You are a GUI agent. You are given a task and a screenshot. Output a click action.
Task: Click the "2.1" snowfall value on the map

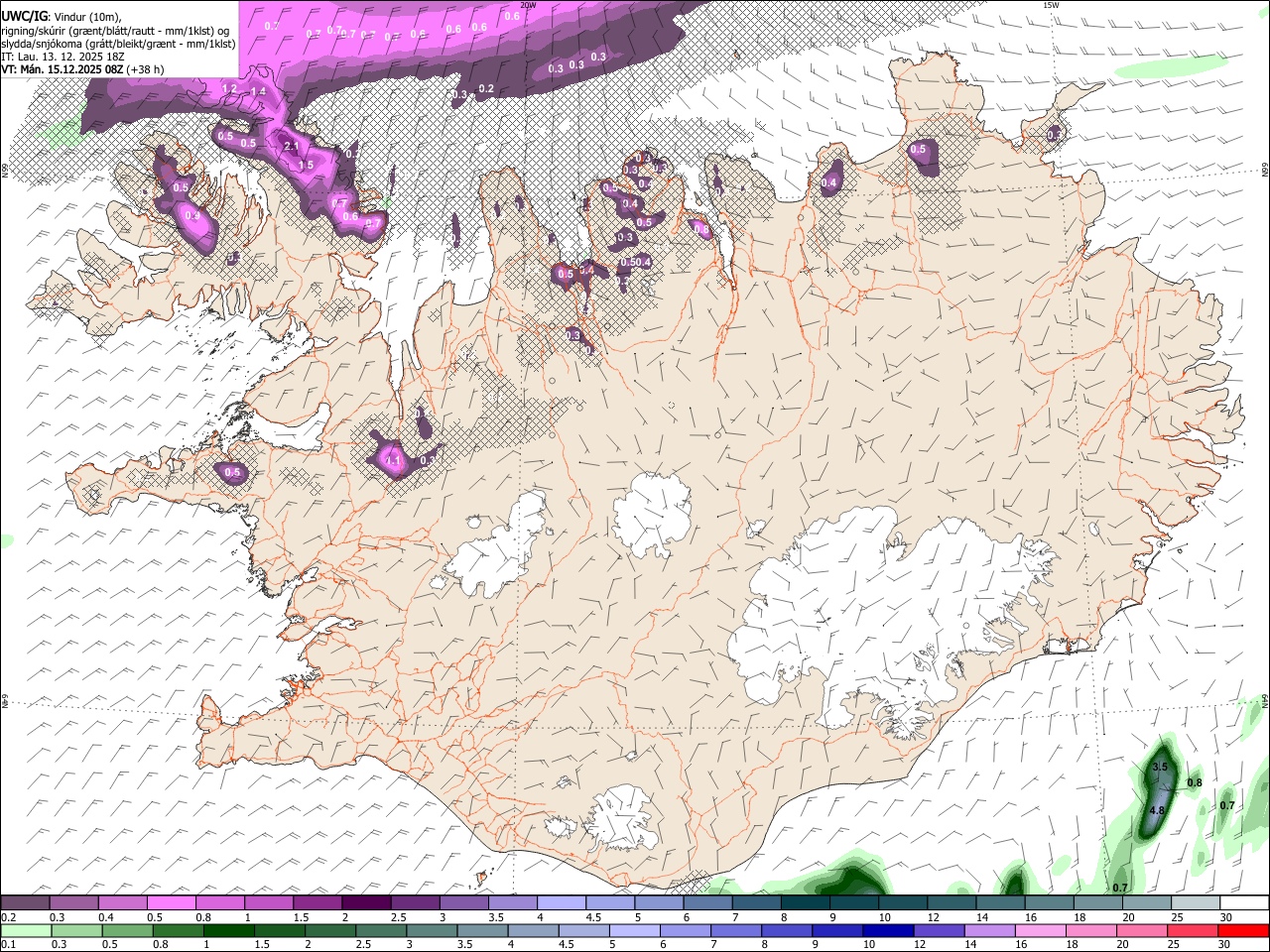[292, 147]
